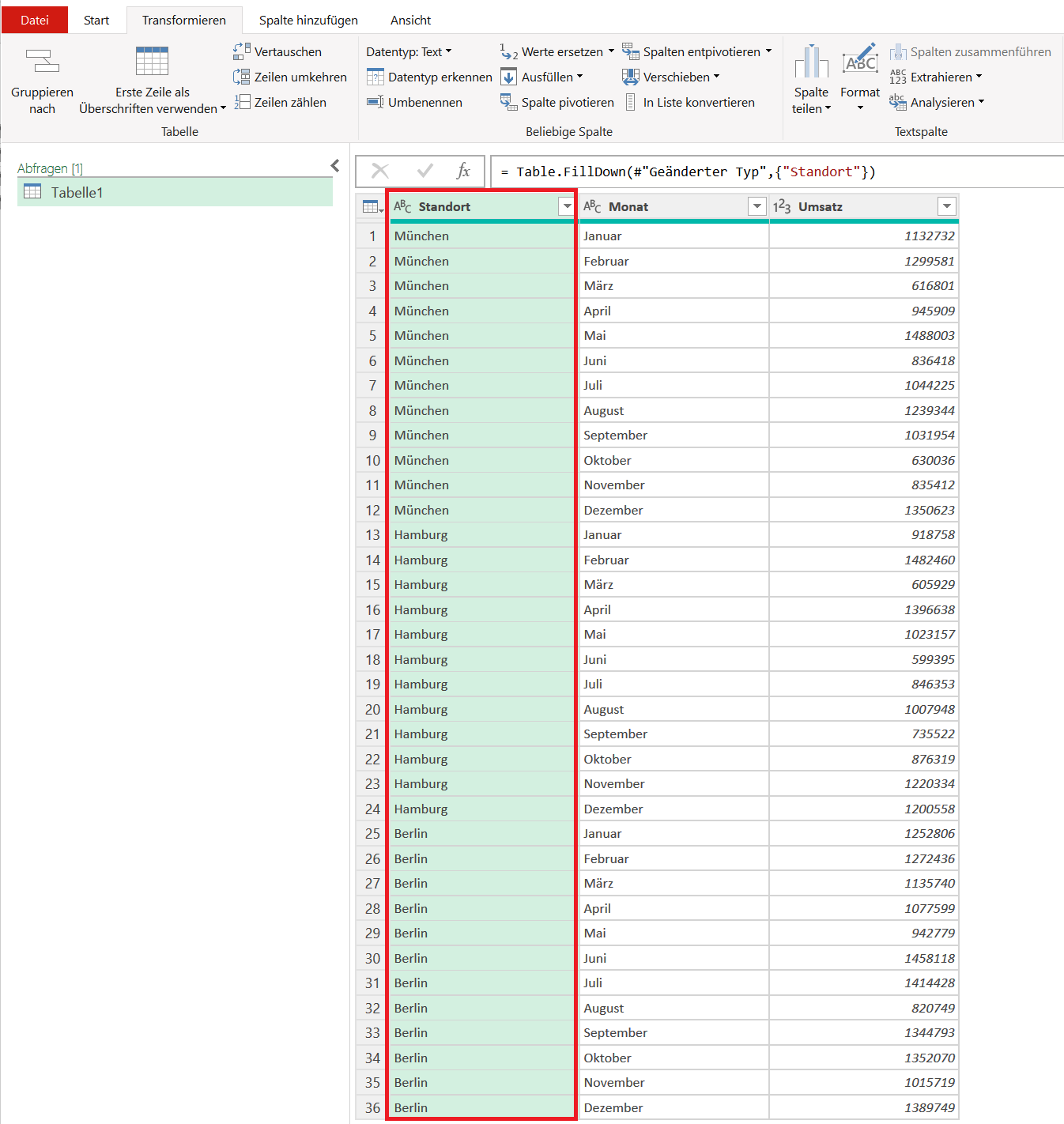Click Hamburg cell in row 24
This screenshot has width=1064, height=1124.
pos(481,809)
